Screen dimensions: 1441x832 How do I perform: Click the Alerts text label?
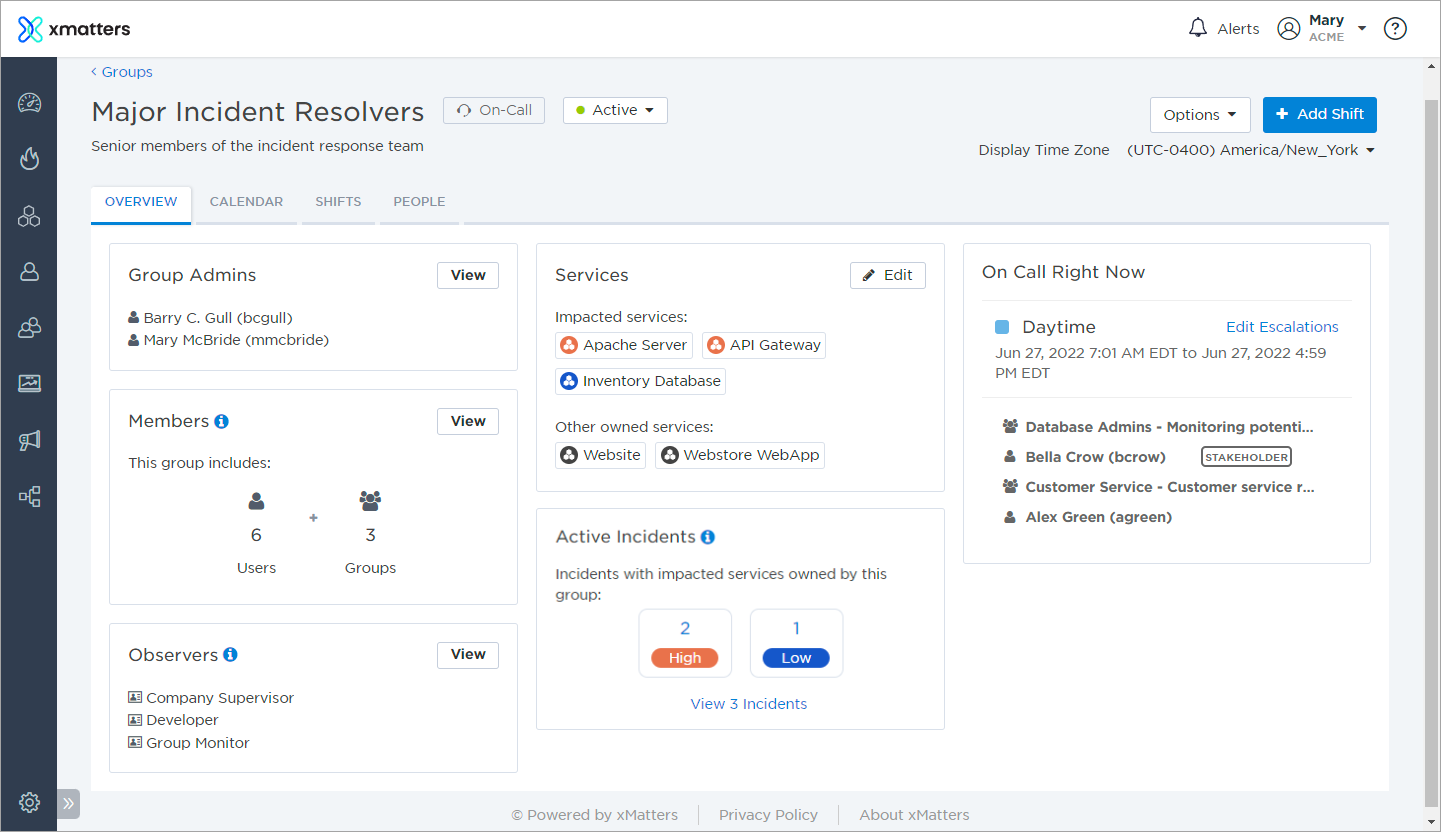[1238, 29]
